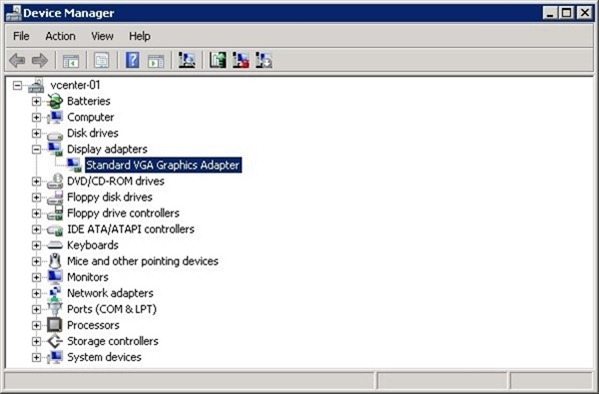
Task: Click the Keyboards category icon
Action: coord(55,245)
